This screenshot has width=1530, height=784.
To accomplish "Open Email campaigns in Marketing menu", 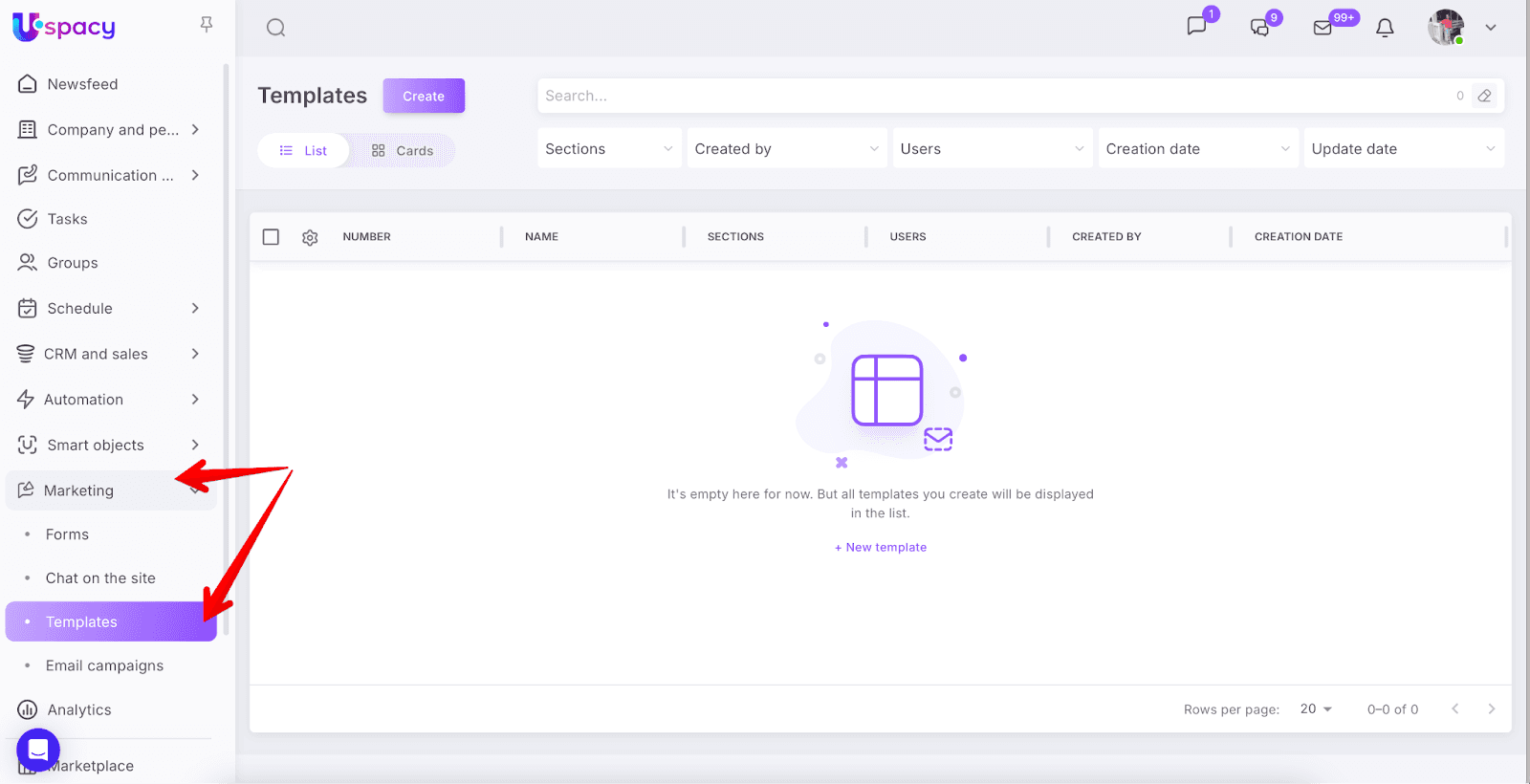I will (x=104, y=665).
